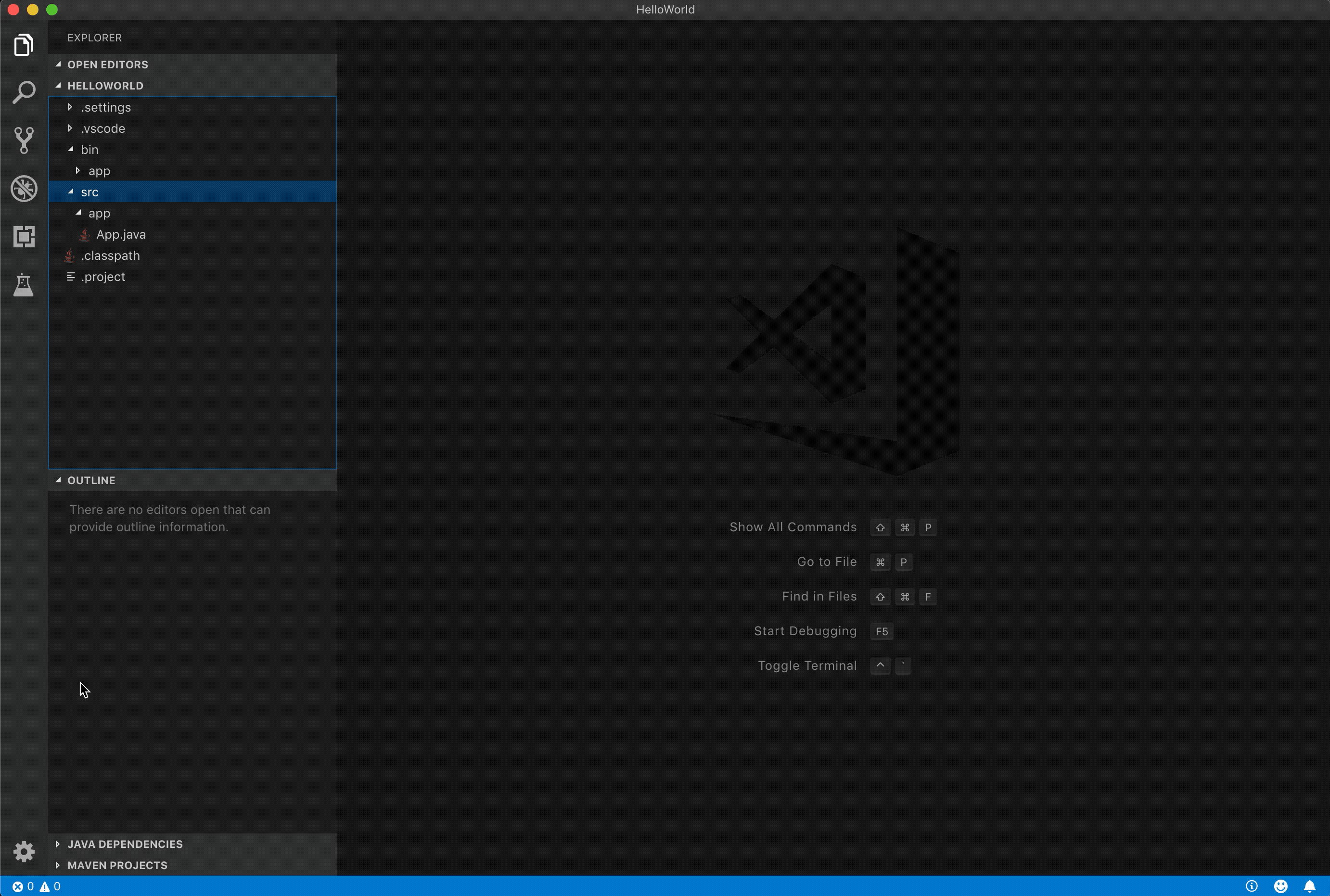Select the .classpath file
This screenshot has height=896, width=1330.
tap(111, 256)
